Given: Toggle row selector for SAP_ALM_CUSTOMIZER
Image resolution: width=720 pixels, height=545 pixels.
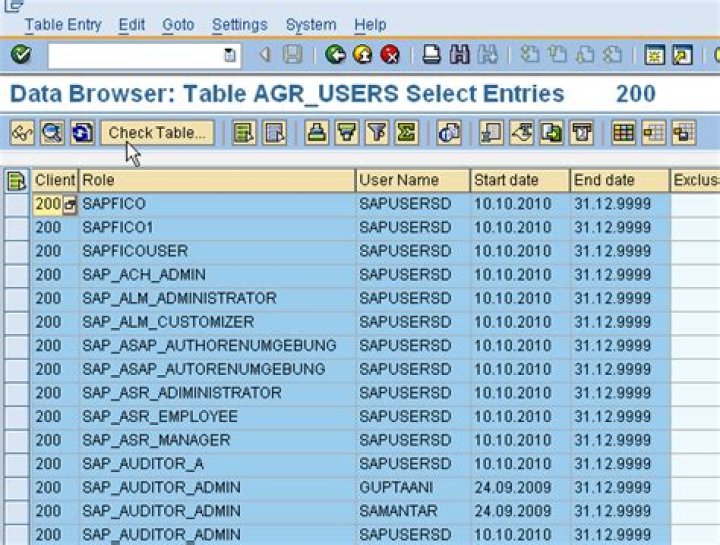Looking at the screenshot, I should click(17, 322).
